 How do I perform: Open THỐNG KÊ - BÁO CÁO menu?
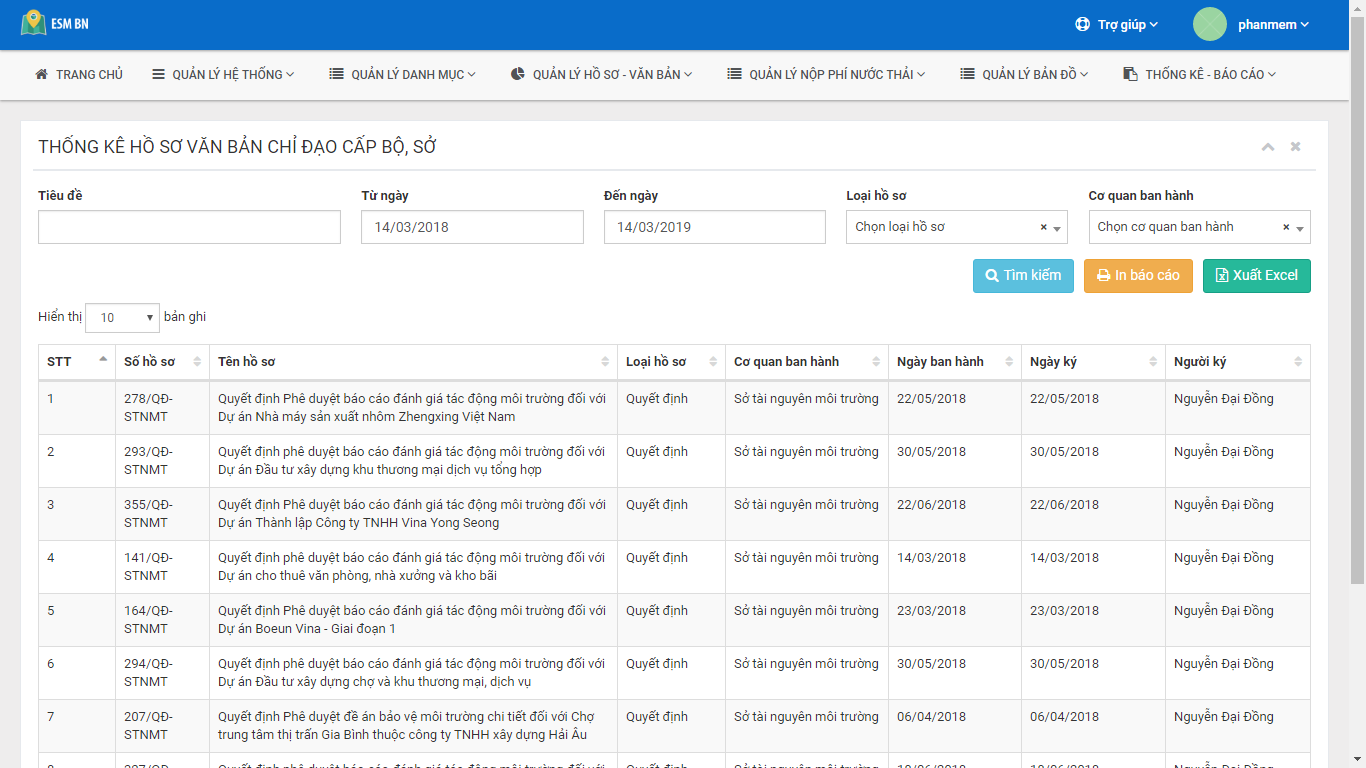1200,74
